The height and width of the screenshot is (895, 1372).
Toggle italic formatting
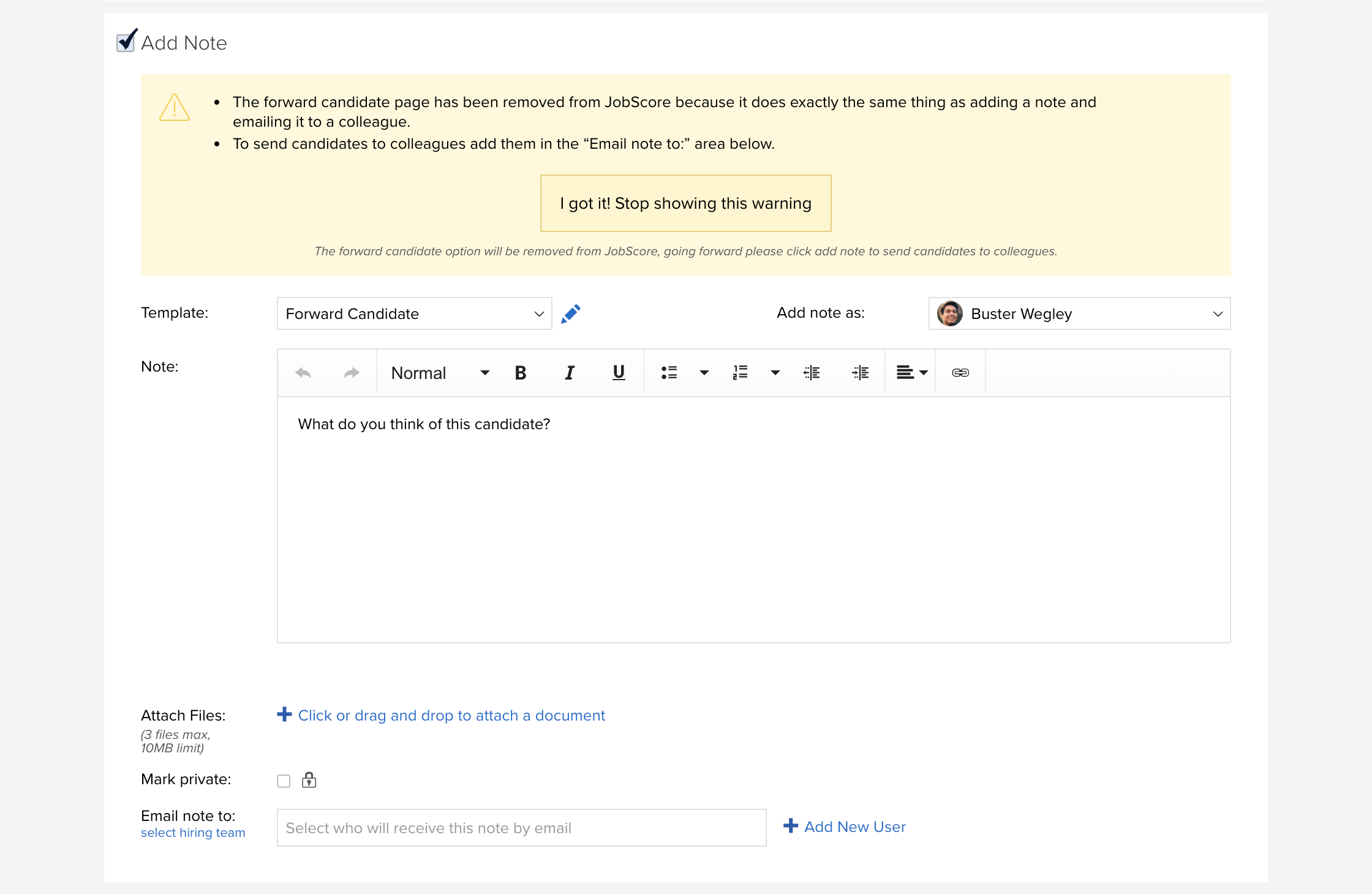click(x=570, y=373)
